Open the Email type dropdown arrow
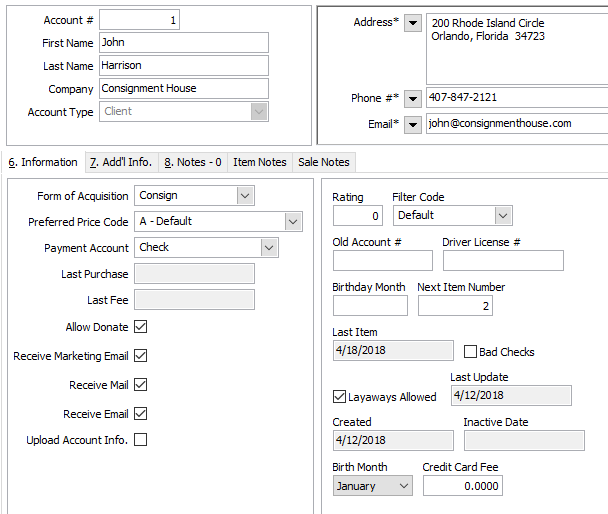The width and height of the screenshot is (608, 514). pyautogui.click(x=413, y=125)
